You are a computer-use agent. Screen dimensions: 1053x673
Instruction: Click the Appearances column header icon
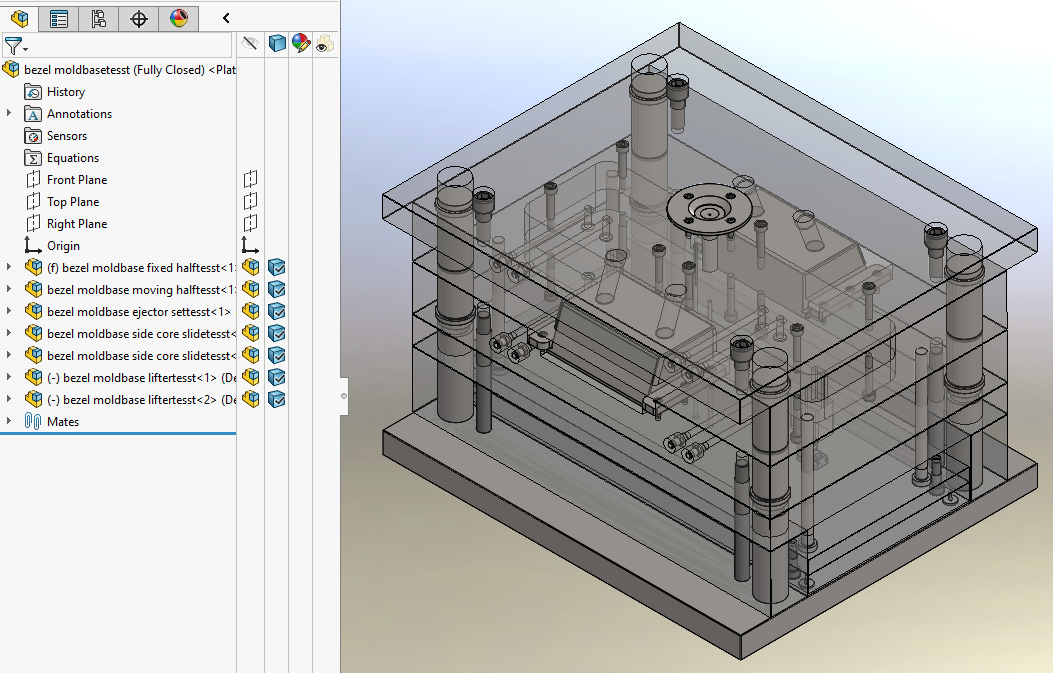point(301,44)
